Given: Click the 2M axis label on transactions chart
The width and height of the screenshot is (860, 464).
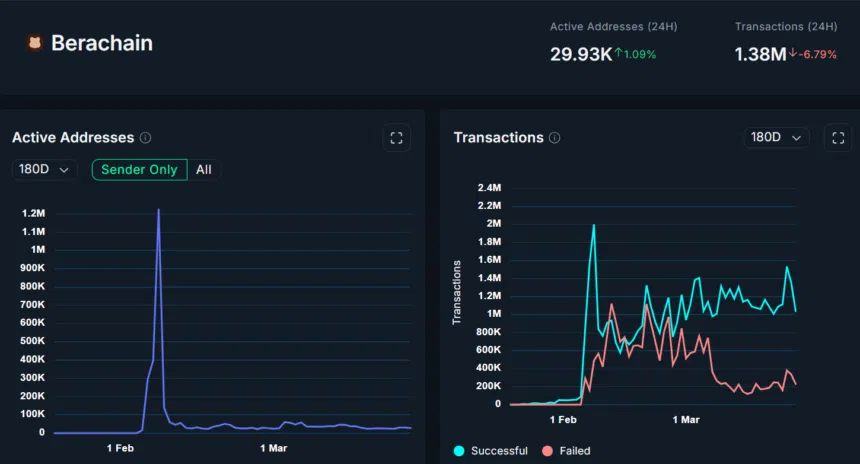Looking at the screenshot, I should point(494,223).
